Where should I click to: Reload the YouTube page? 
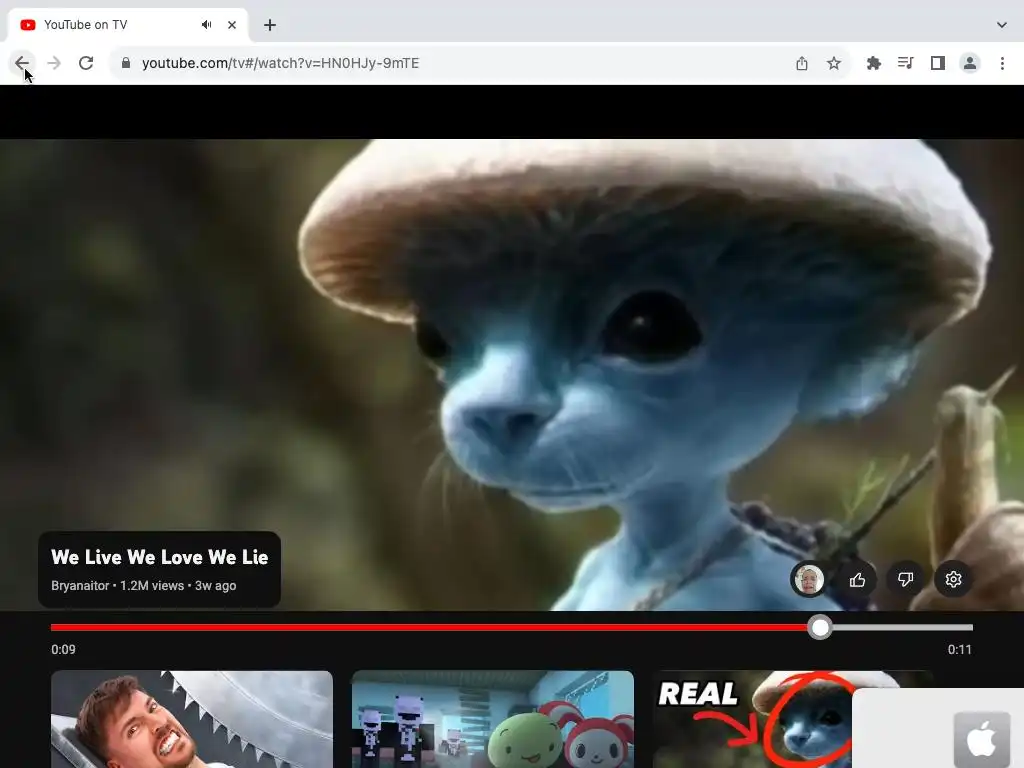[86, 63]
